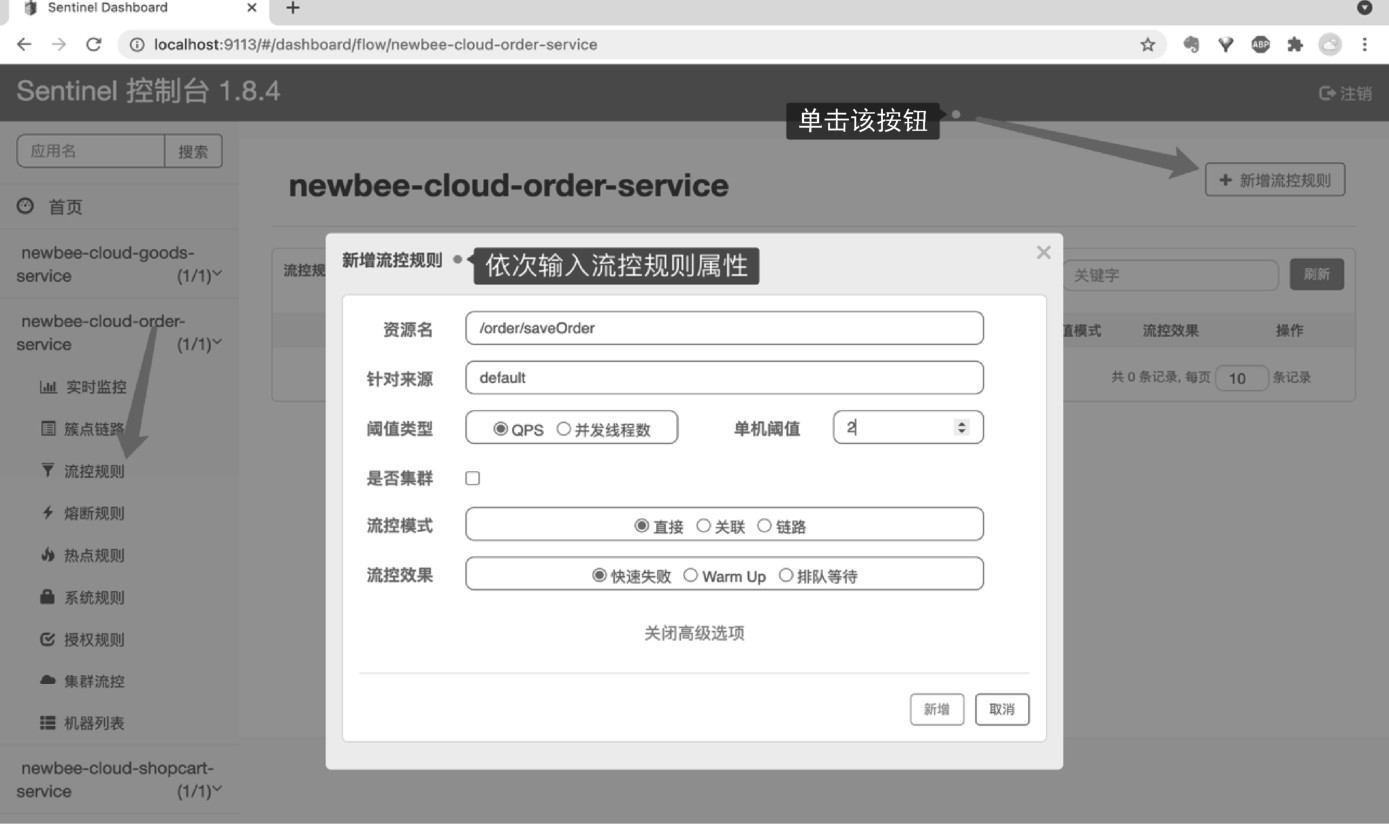The height and width of the screenshot is (824, 1389).
Task: Click the 流控效果 column header
Action: click(1171, 330)
